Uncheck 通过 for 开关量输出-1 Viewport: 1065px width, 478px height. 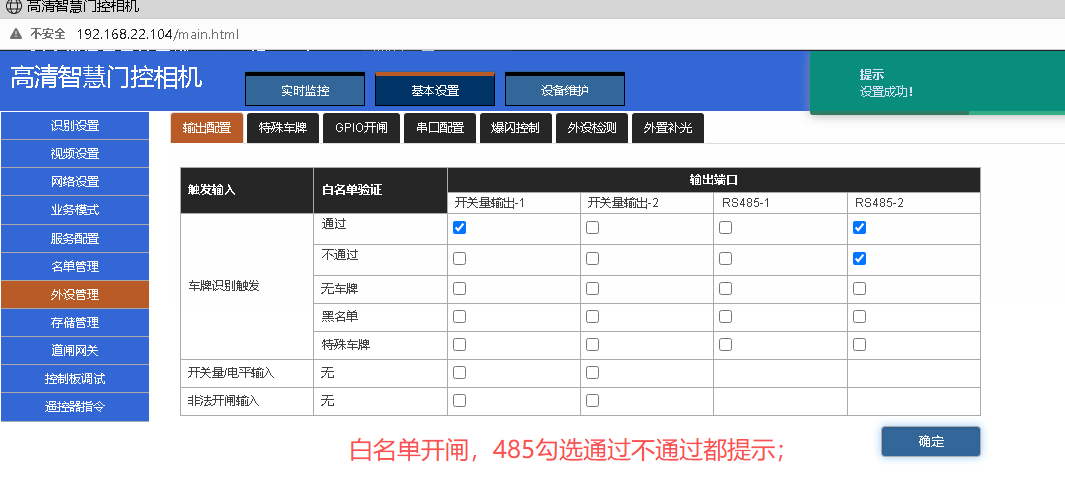coord(459,228)
